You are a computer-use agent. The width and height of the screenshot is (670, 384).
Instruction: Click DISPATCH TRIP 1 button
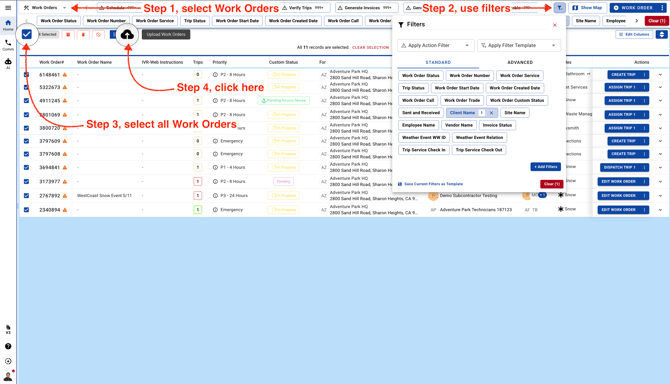(x=620, y=167)
